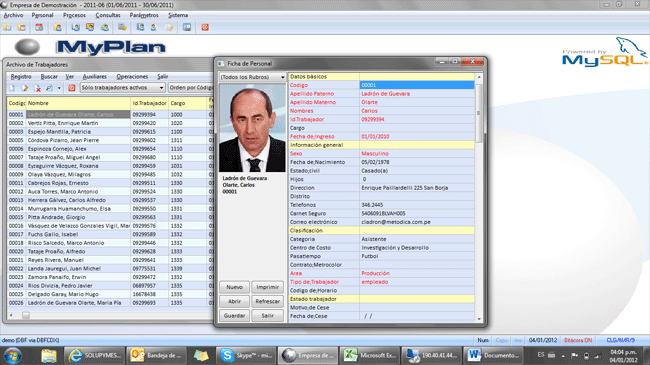
Task: Click the Salir button in Ficha de Personal
Action: click(267, 316)
